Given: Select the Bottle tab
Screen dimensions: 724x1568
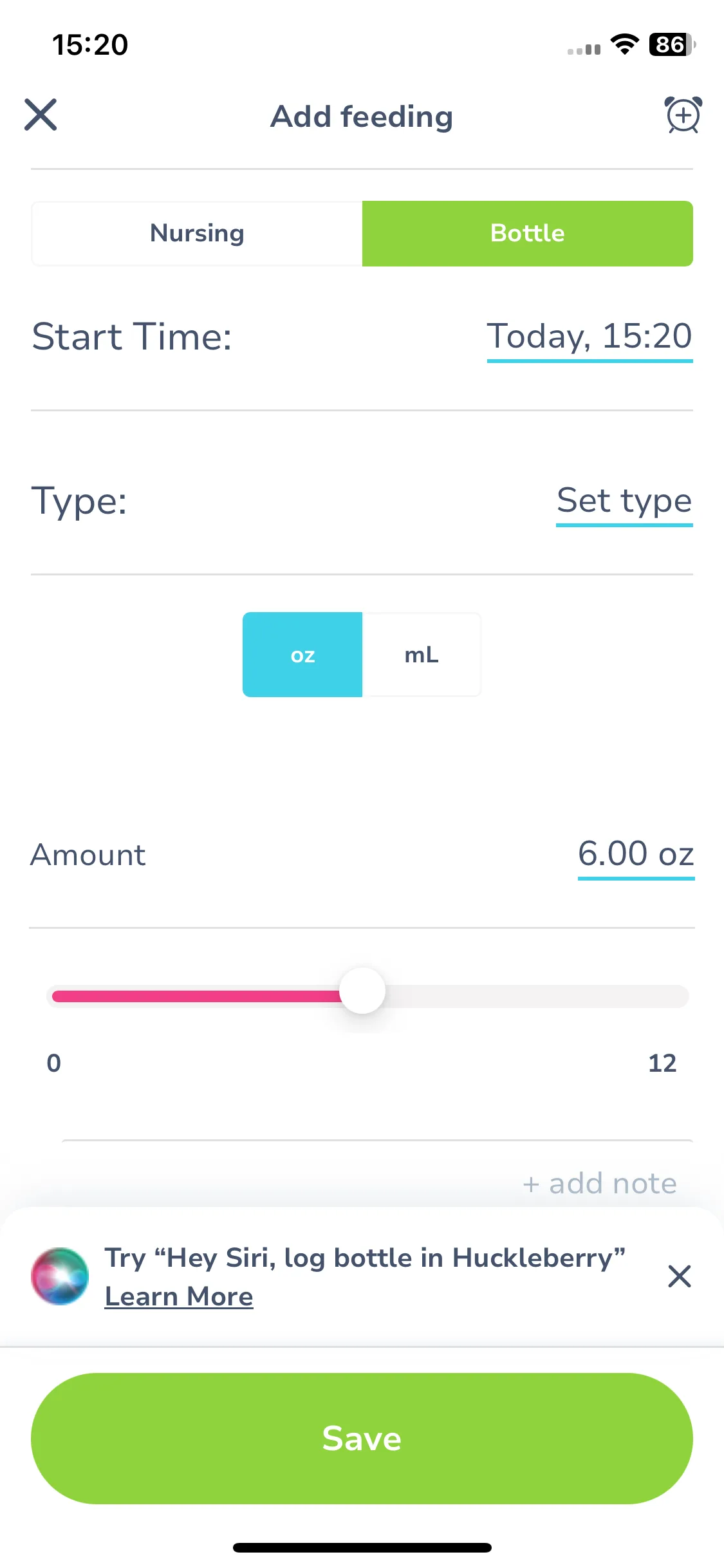Looking at the screenshot, I should (x=528, y=233).
